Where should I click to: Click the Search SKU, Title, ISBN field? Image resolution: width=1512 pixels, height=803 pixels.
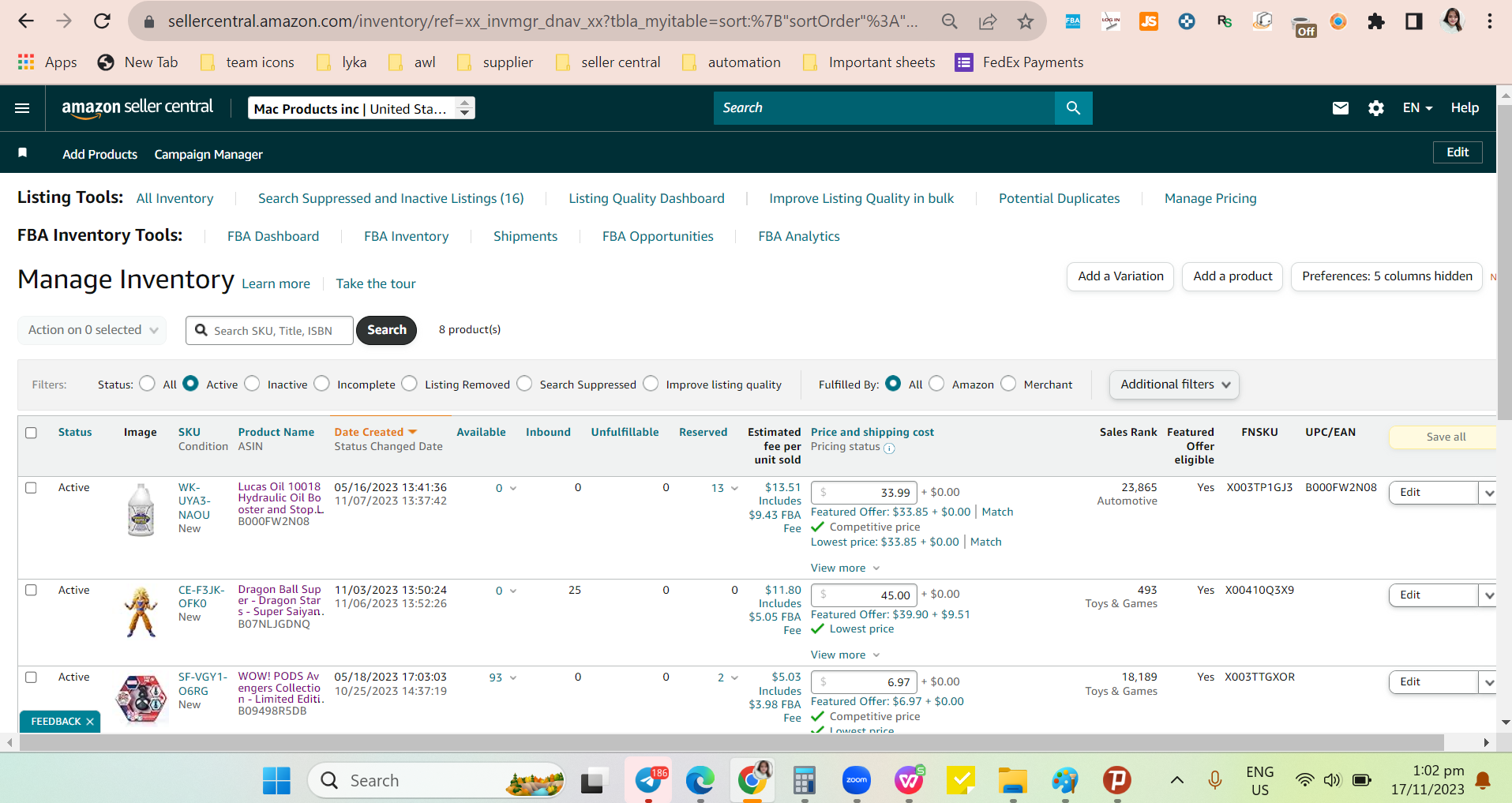[x=270, y=331]
